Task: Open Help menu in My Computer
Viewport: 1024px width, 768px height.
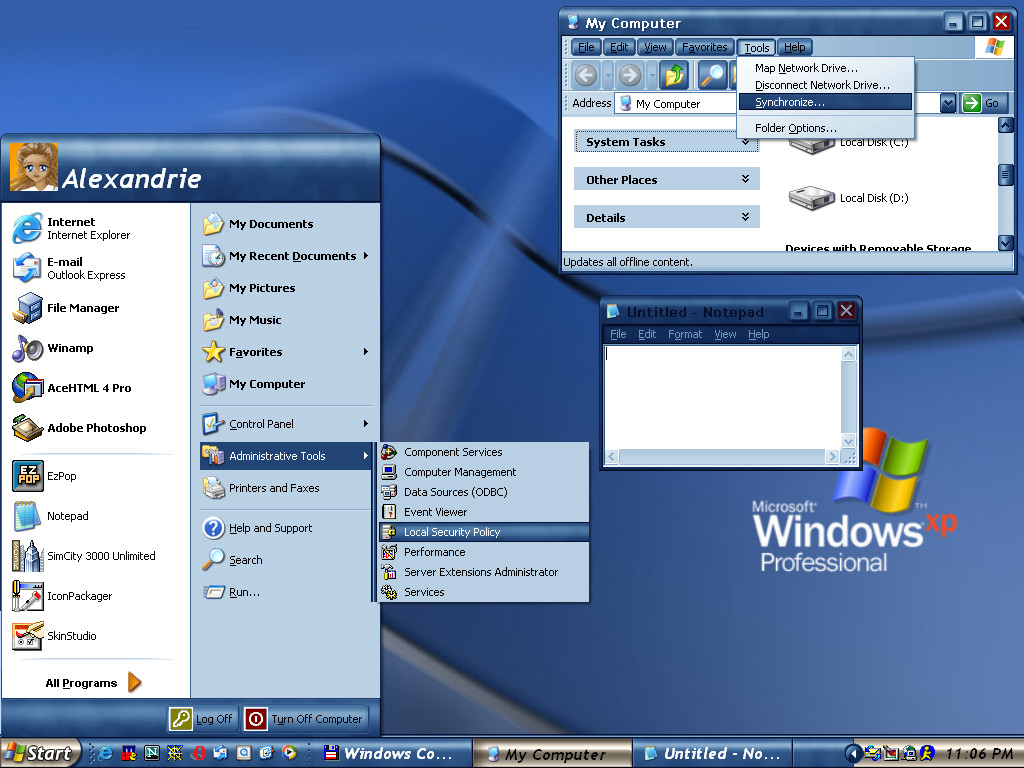Action: [x=794, y=47]
